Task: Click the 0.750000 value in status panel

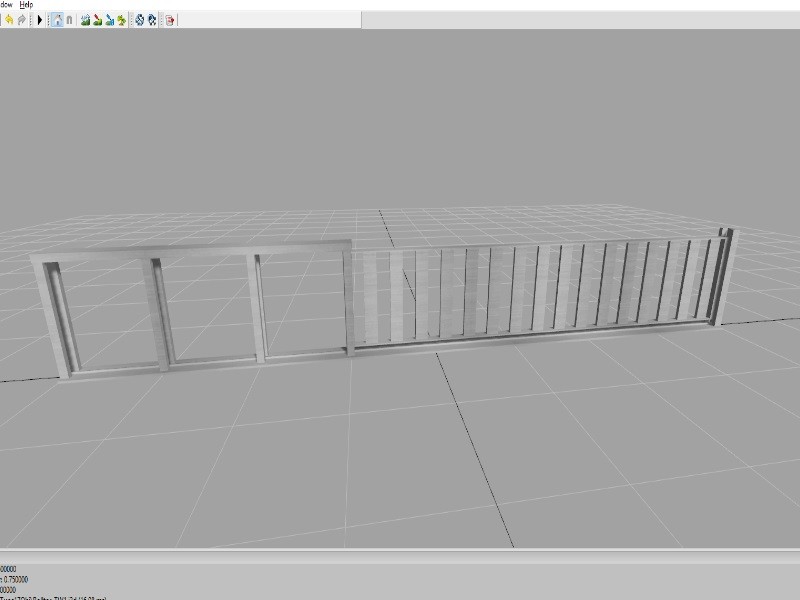Action: [x=15, y=579]
